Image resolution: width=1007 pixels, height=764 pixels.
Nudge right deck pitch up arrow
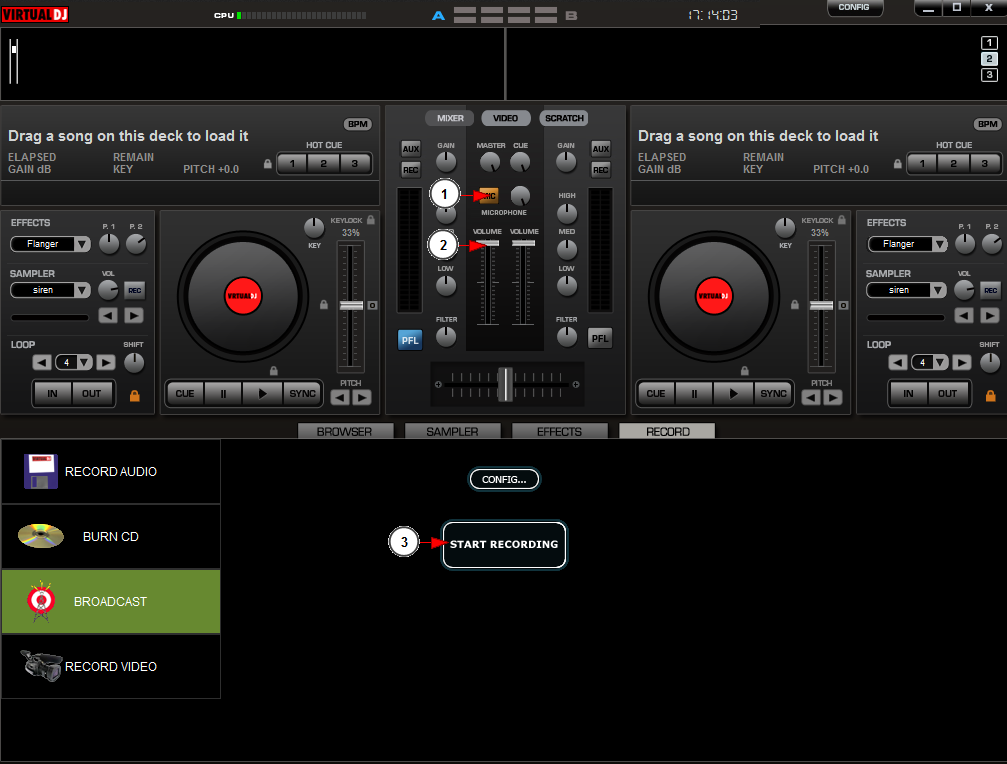pos(833,398)
